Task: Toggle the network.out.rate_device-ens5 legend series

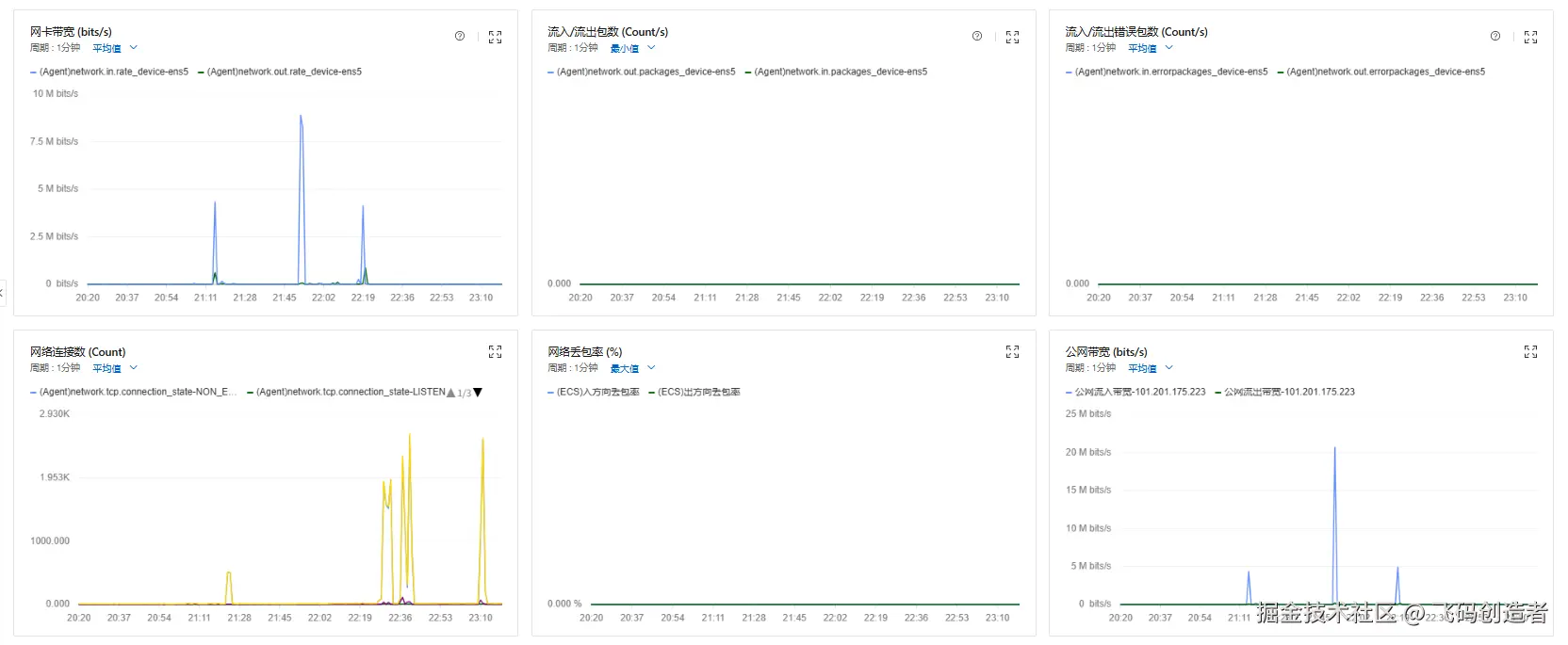Action: tap(280, 72)
